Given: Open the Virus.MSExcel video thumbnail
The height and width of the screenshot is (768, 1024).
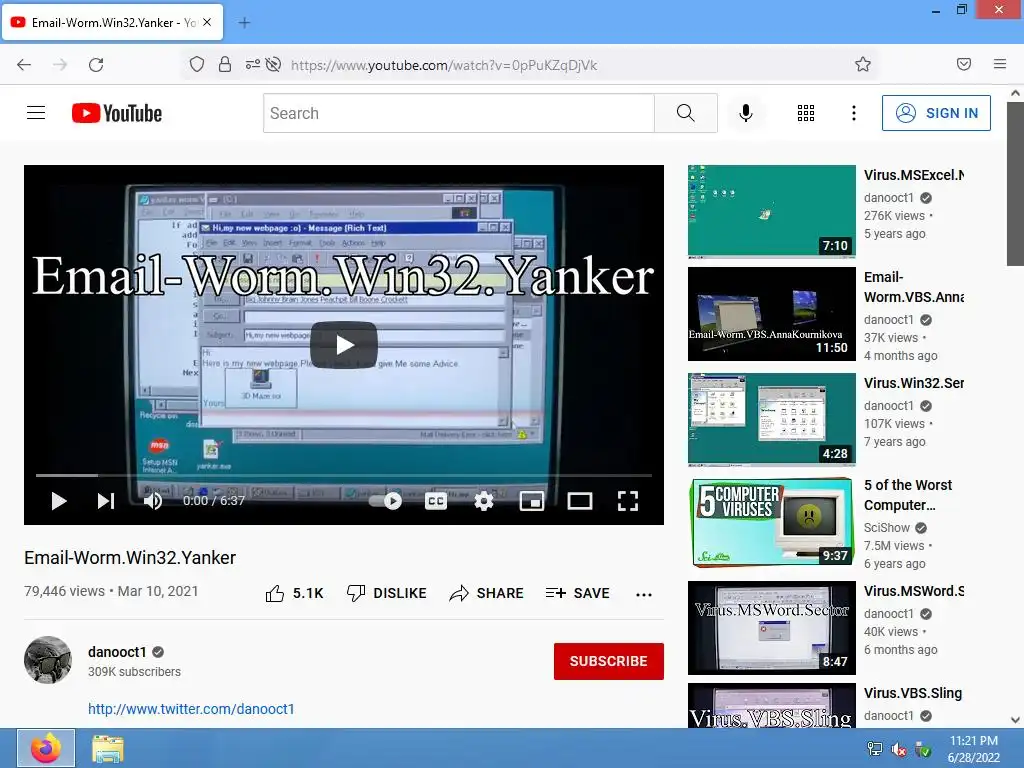Looking at the screenshot, I should pos(771,211).
